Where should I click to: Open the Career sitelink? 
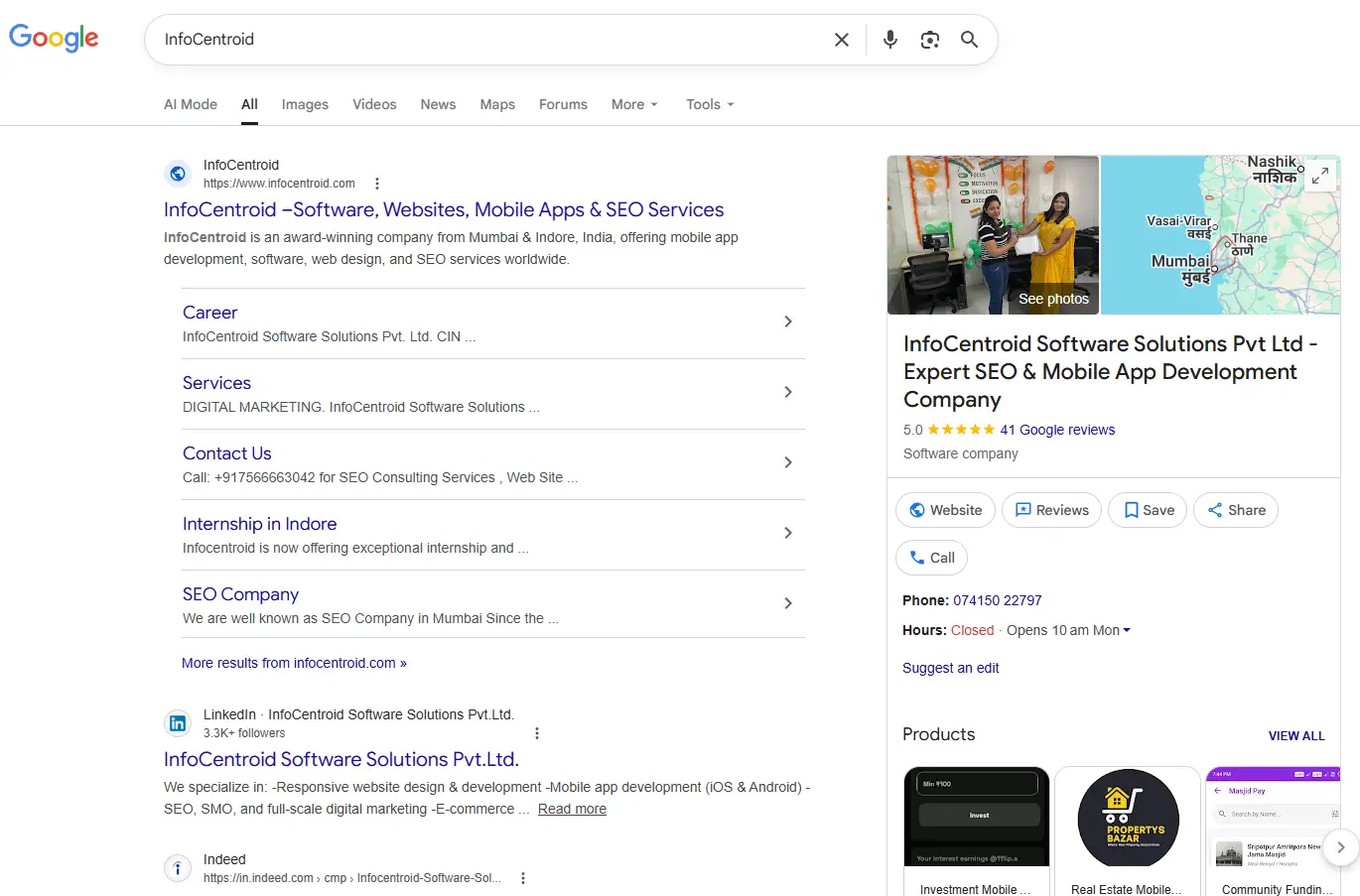pos(210,313)
